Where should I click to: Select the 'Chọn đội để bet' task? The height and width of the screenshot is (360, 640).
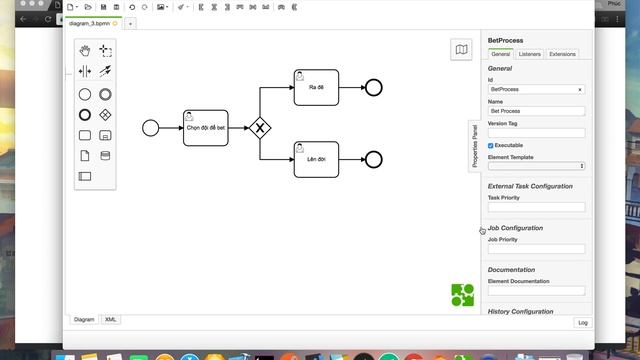coord(206,128)
